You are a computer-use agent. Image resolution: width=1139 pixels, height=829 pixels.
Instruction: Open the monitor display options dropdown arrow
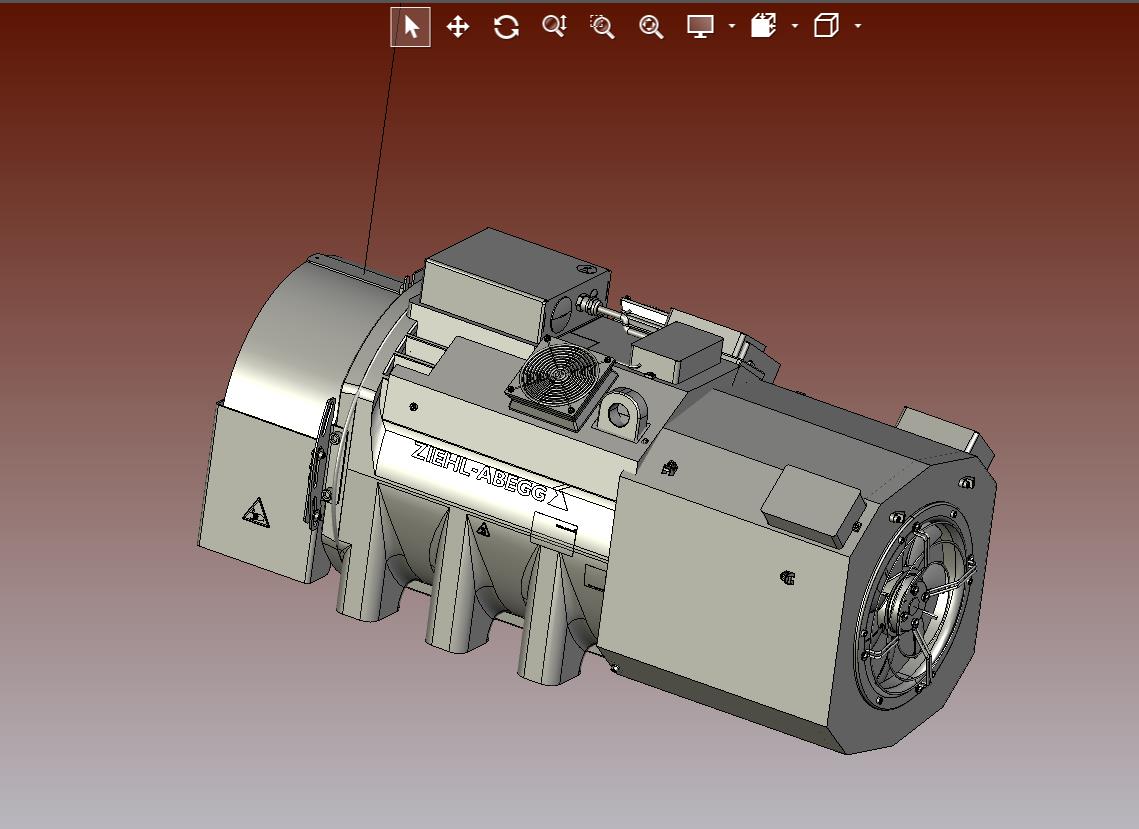tap(731, 26)
